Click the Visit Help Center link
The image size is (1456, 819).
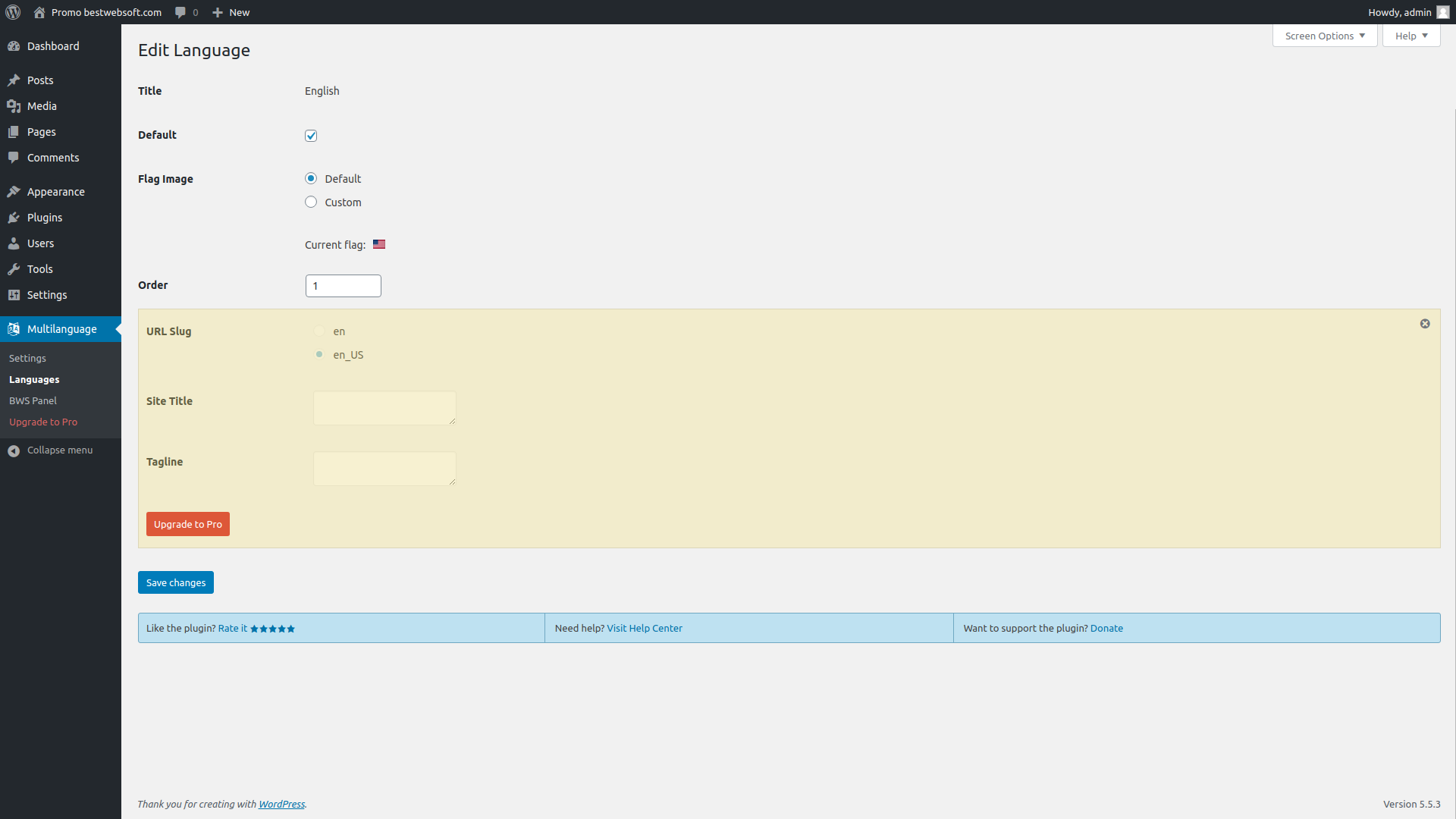(x=644, y=628)
